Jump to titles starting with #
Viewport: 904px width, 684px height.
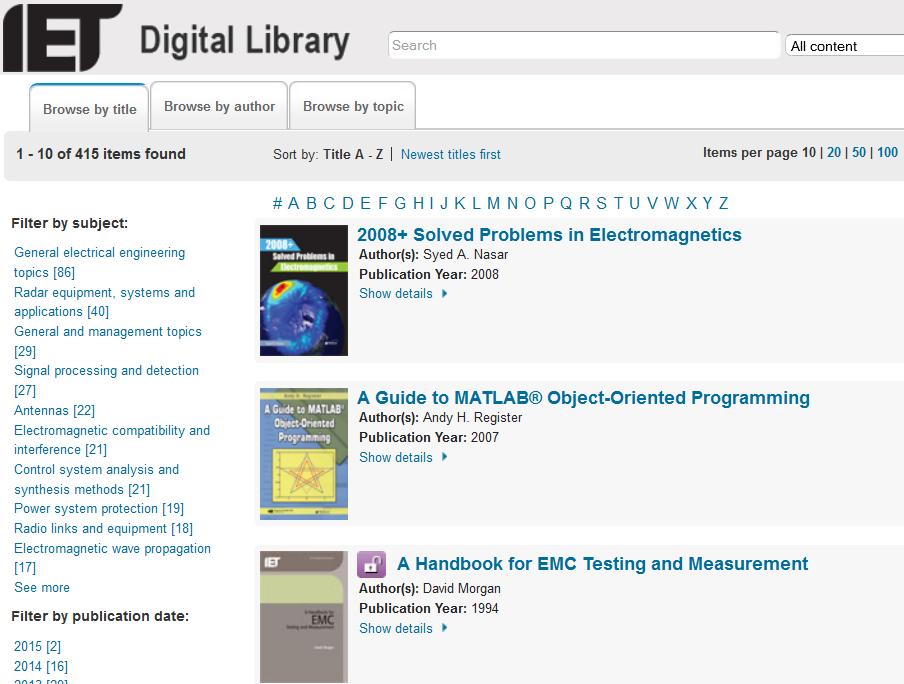(277, 203)
